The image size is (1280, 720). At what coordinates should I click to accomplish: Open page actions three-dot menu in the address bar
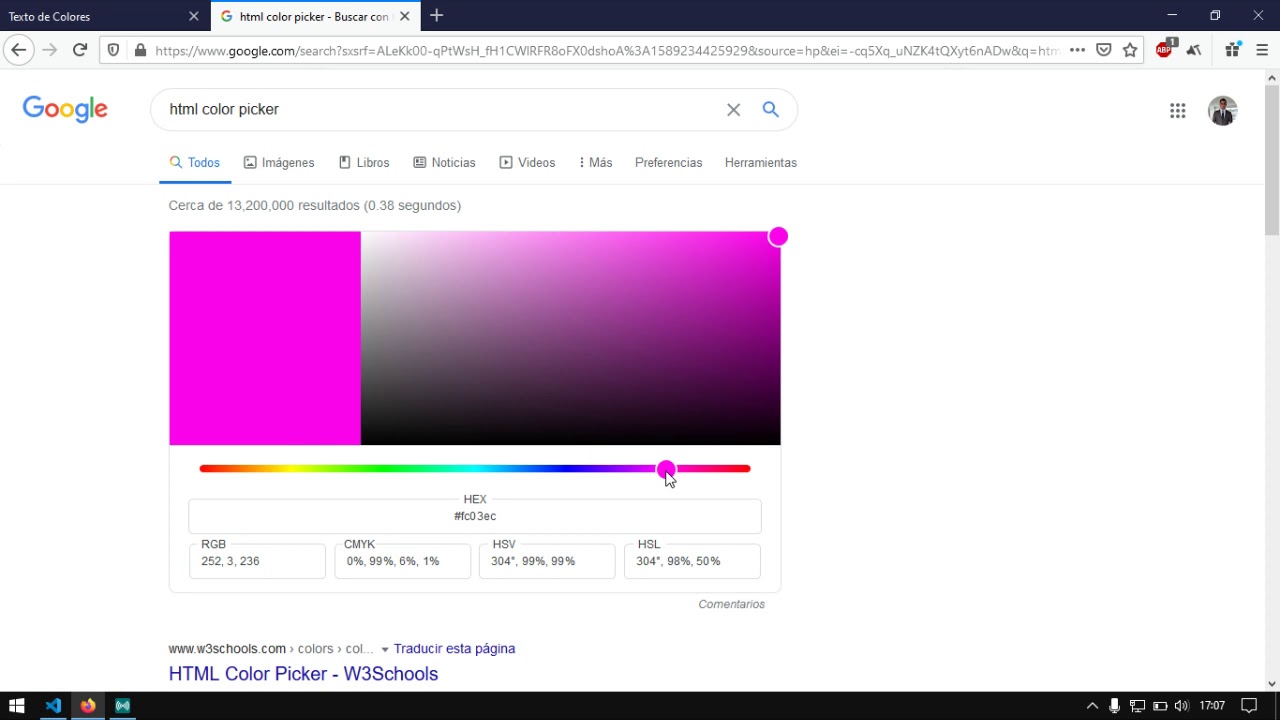[1077, 50]
